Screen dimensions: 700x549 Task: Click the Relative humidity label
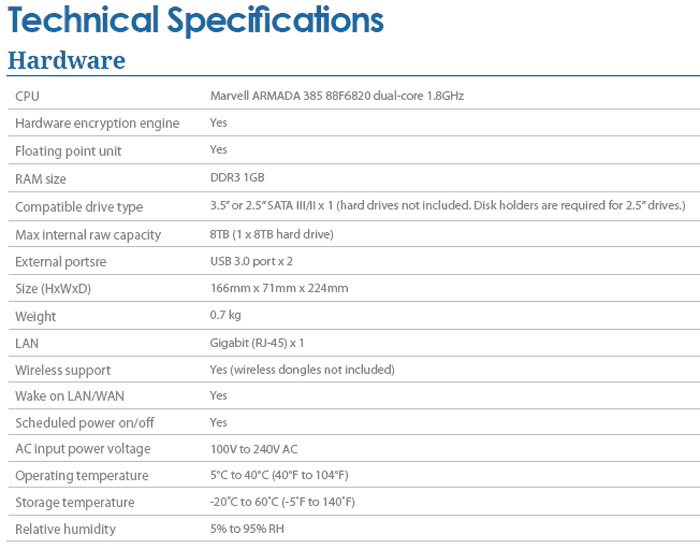(65, 529)
